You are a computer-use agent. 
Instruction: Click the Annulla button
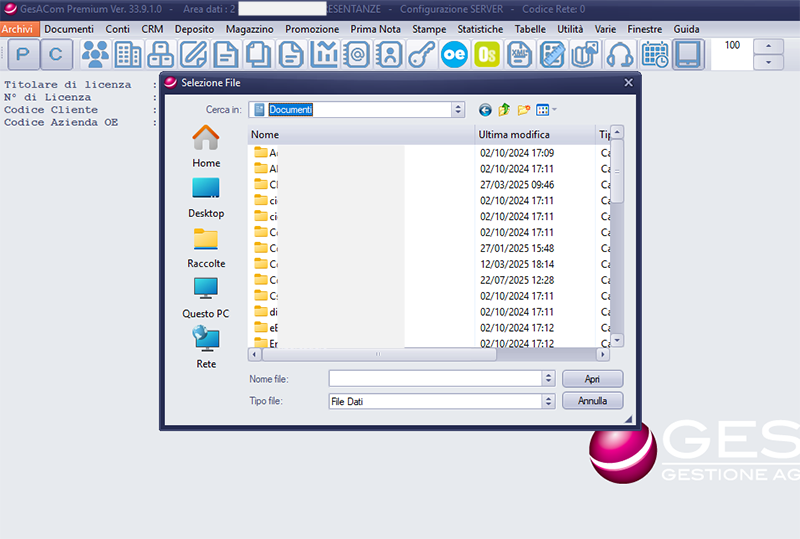click(x=592, y=401)
